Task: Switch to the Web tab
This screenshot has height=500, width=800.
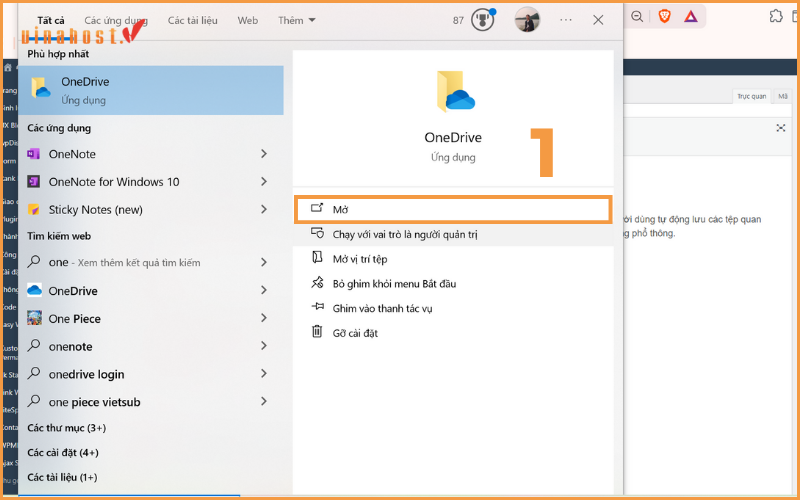Action: pos(247,20)
